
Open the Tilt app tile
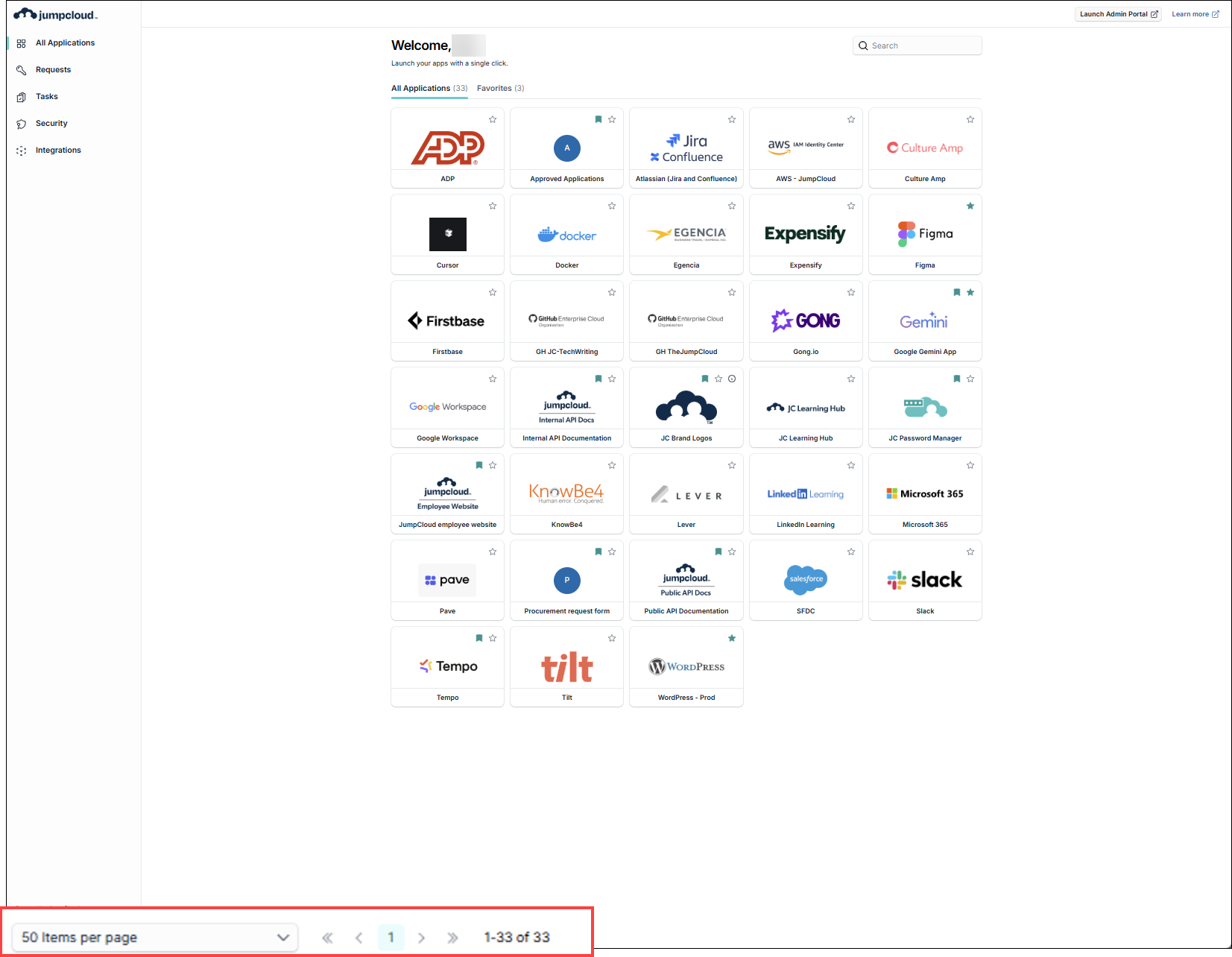[x=567, y=666]
